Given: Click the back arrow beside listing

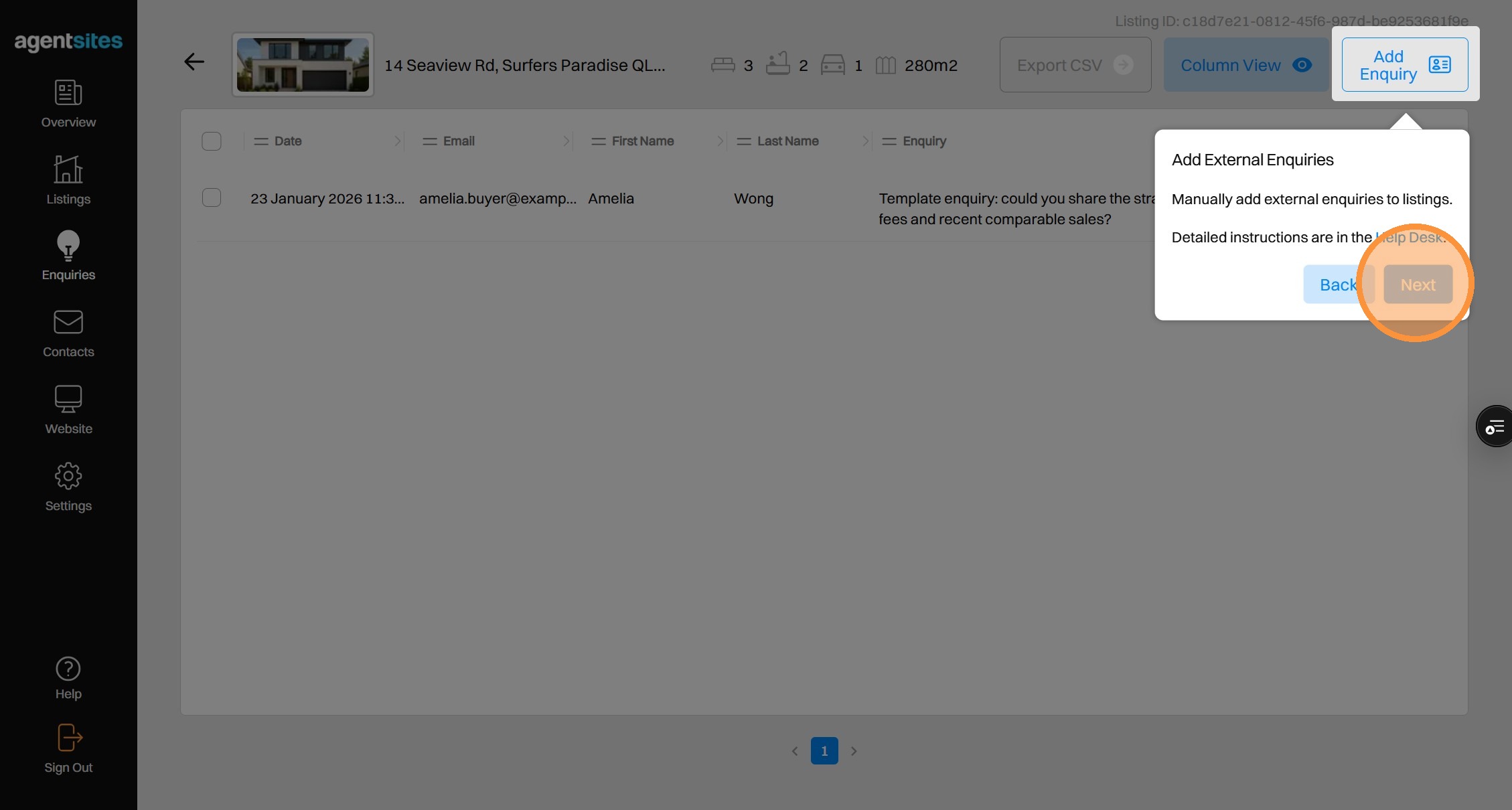Looking at the screenshot, I should [194, 62].
